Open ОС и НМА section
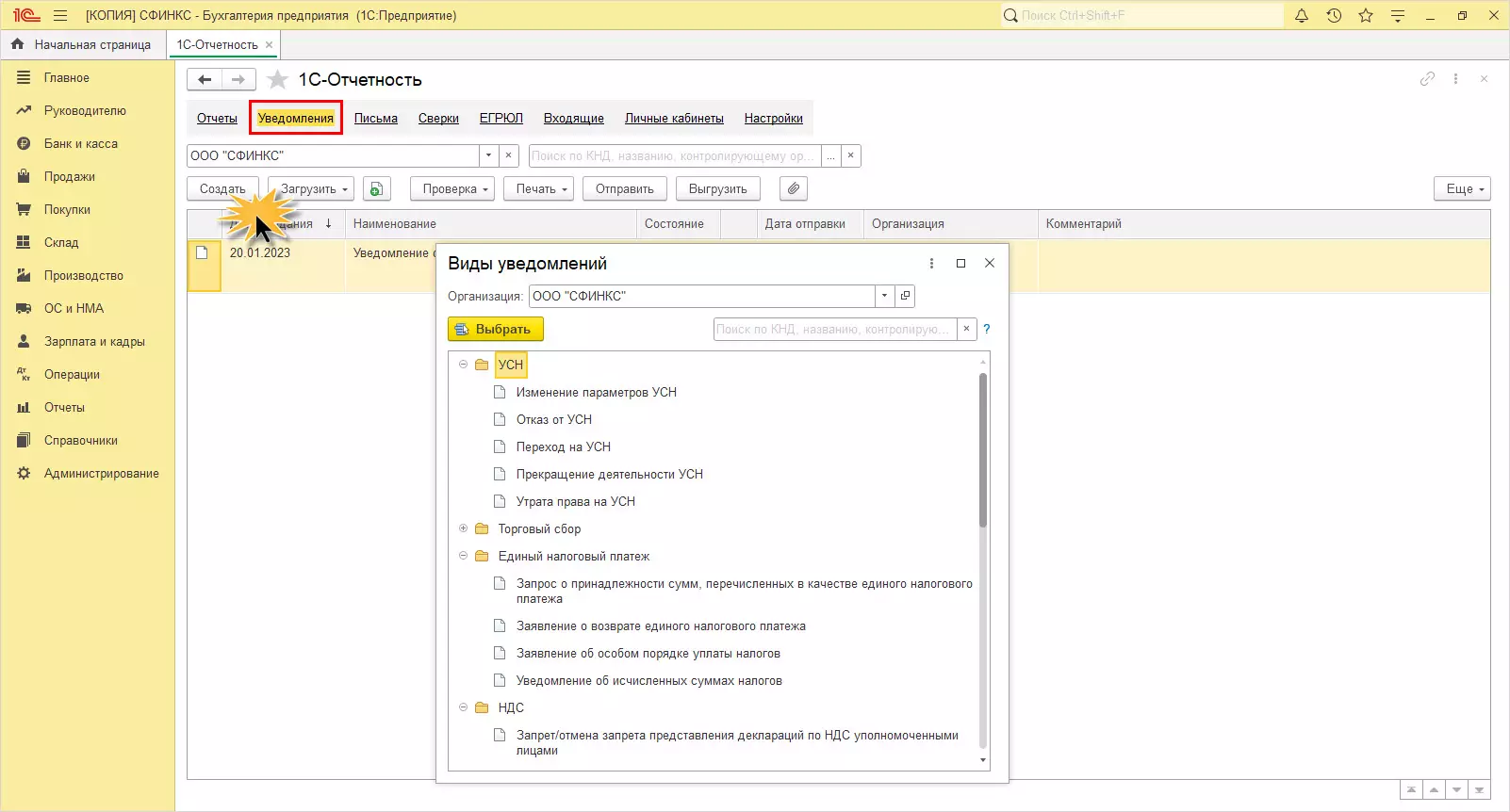The width and height of the screenshot is (1510, 812). [x=74, y=309]
